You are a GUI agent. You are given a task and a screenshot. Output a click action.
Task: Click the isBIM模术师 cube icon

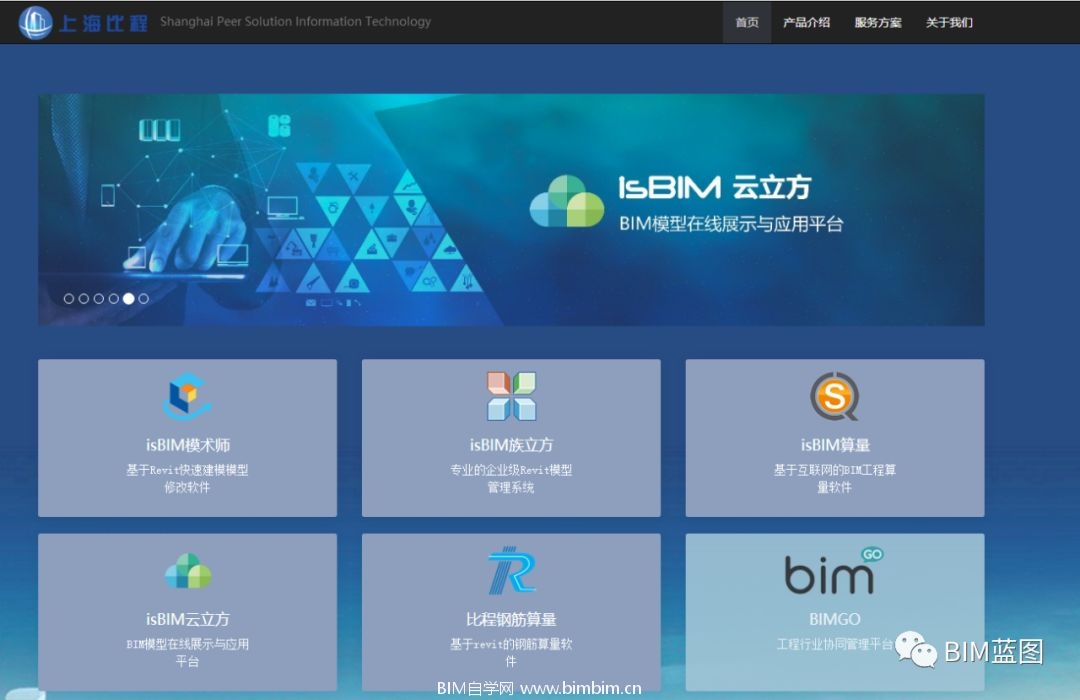[187, 396]
